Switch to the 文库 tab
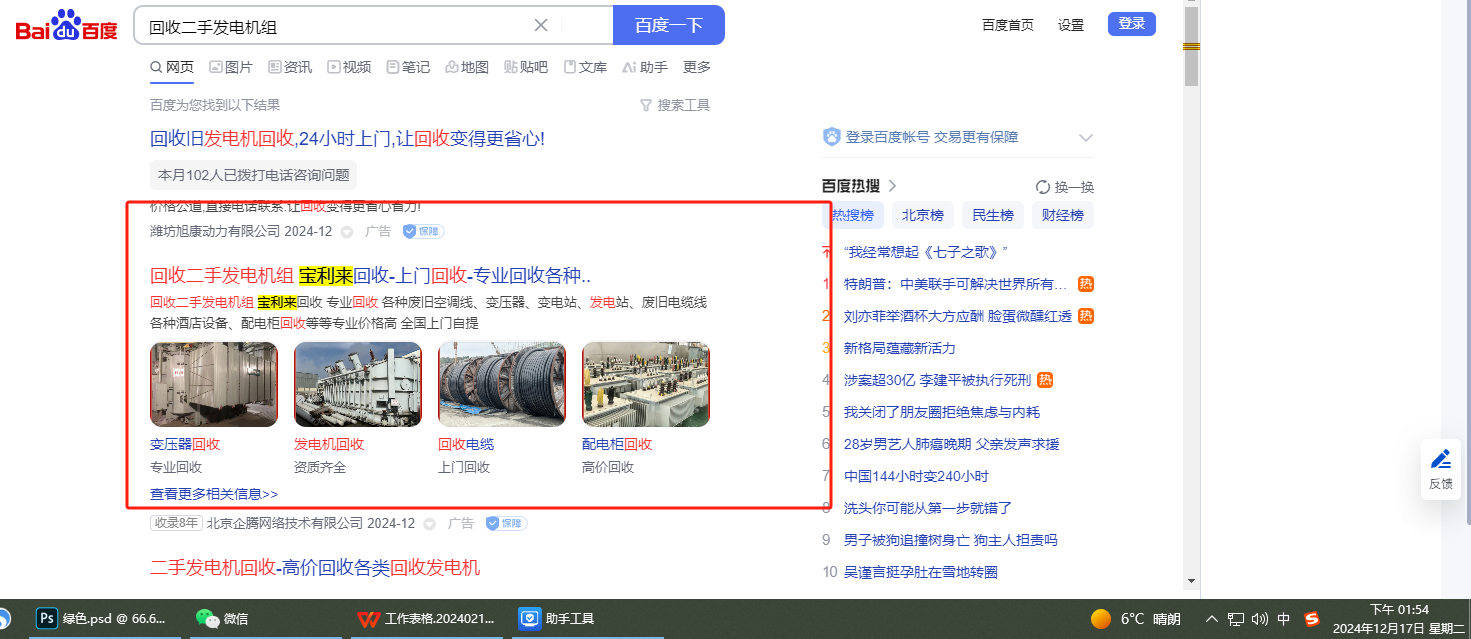This screenshot has width=1471, height=639. click(x=585, y=67)
